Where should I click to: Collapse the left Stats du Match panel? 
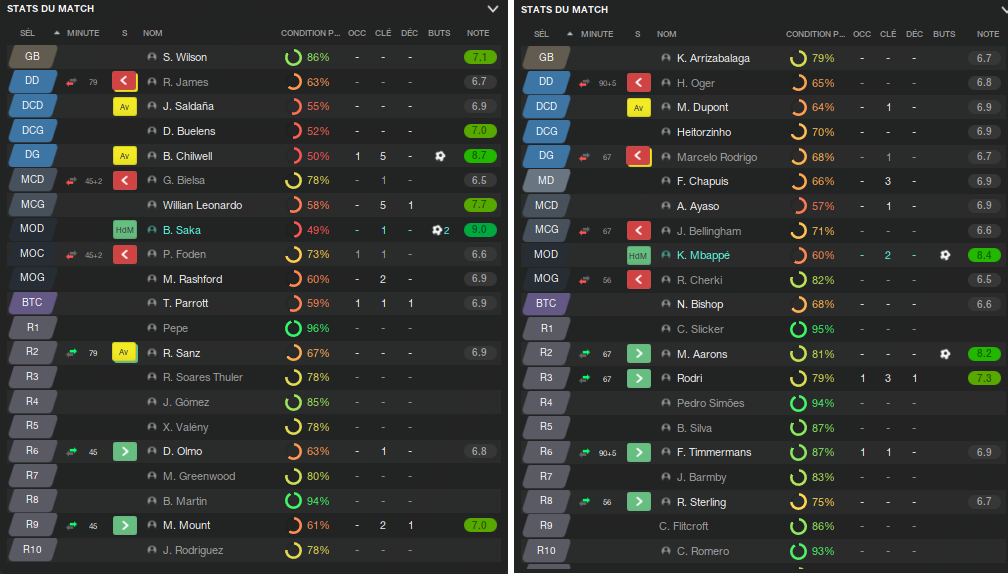click(492, 9)
